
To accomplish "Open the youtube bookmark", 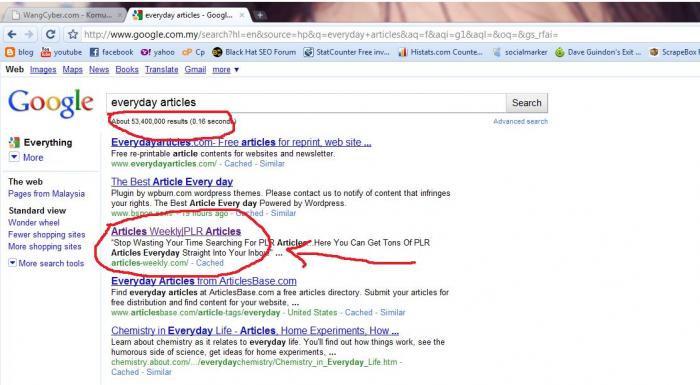I will pyautogui.click(x=61, y=52).
